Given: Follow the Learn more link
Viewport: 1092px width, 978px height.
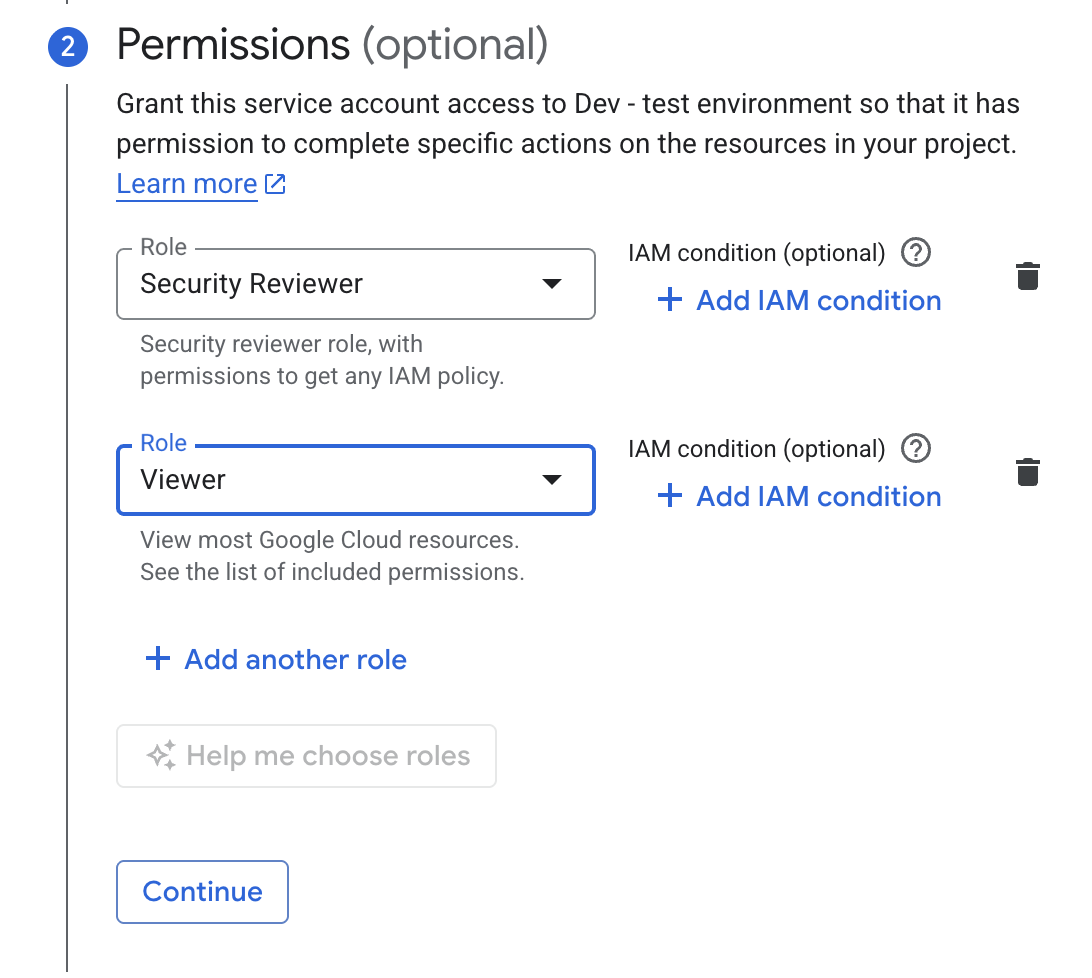Looking at the screenshot, I should point(187,184).
